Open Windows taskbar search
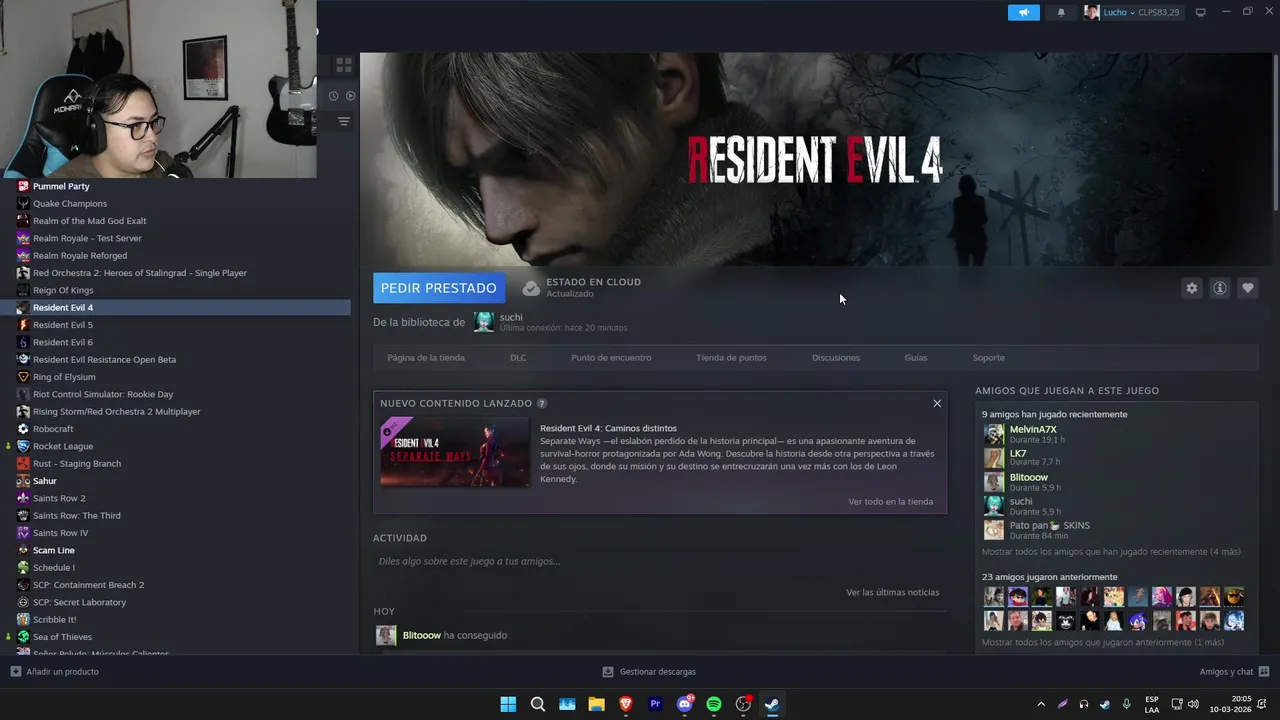Image resolution: width=1280 pixels, height=720 pixels. coord(538,704)
